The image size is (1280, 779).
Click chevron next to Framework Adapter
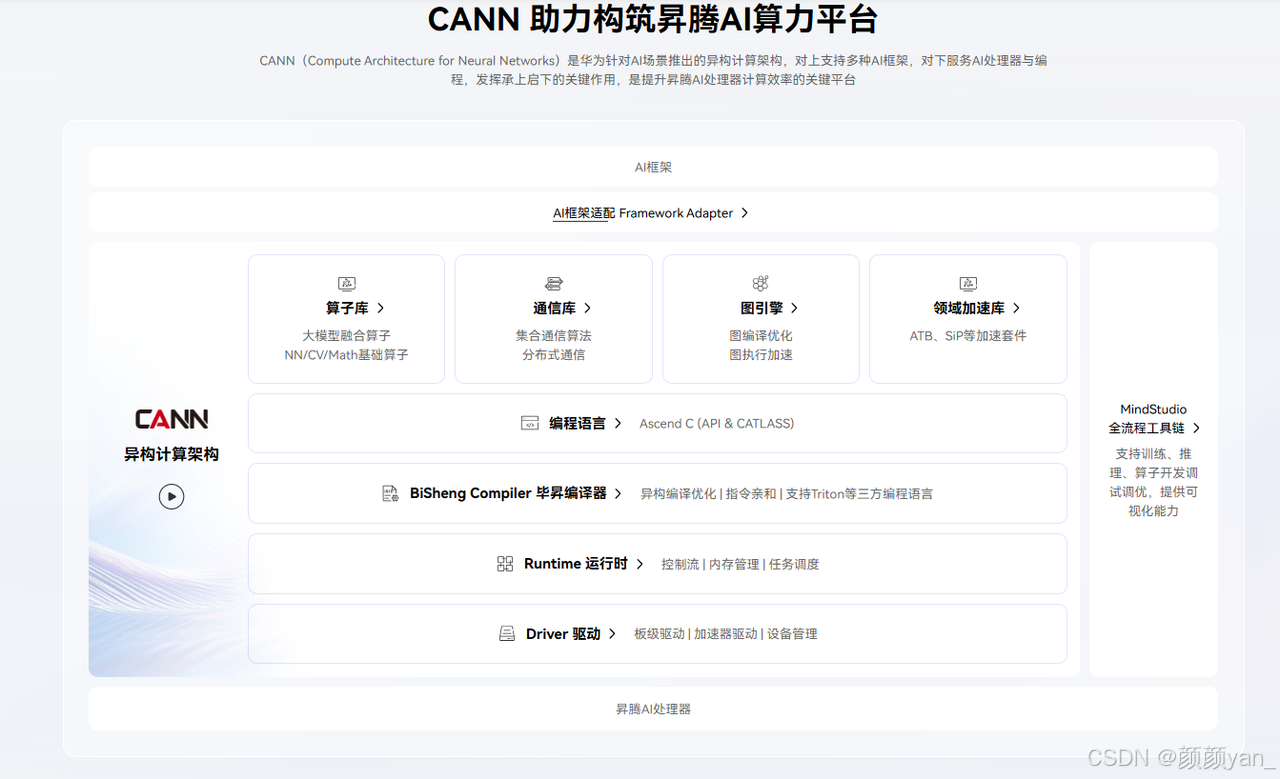[745, 213]
